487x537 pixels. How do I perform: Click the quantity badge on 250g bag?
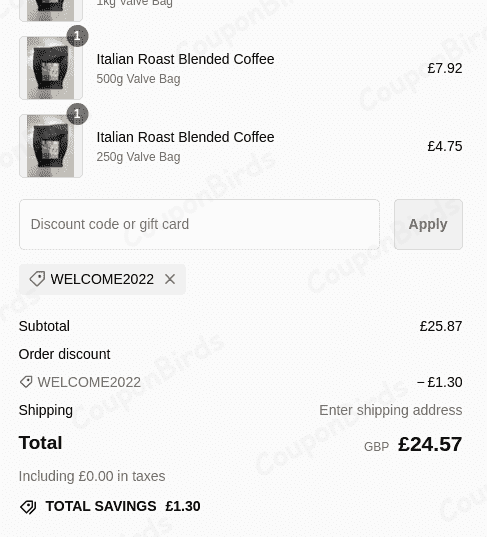(x=77, y=114)
